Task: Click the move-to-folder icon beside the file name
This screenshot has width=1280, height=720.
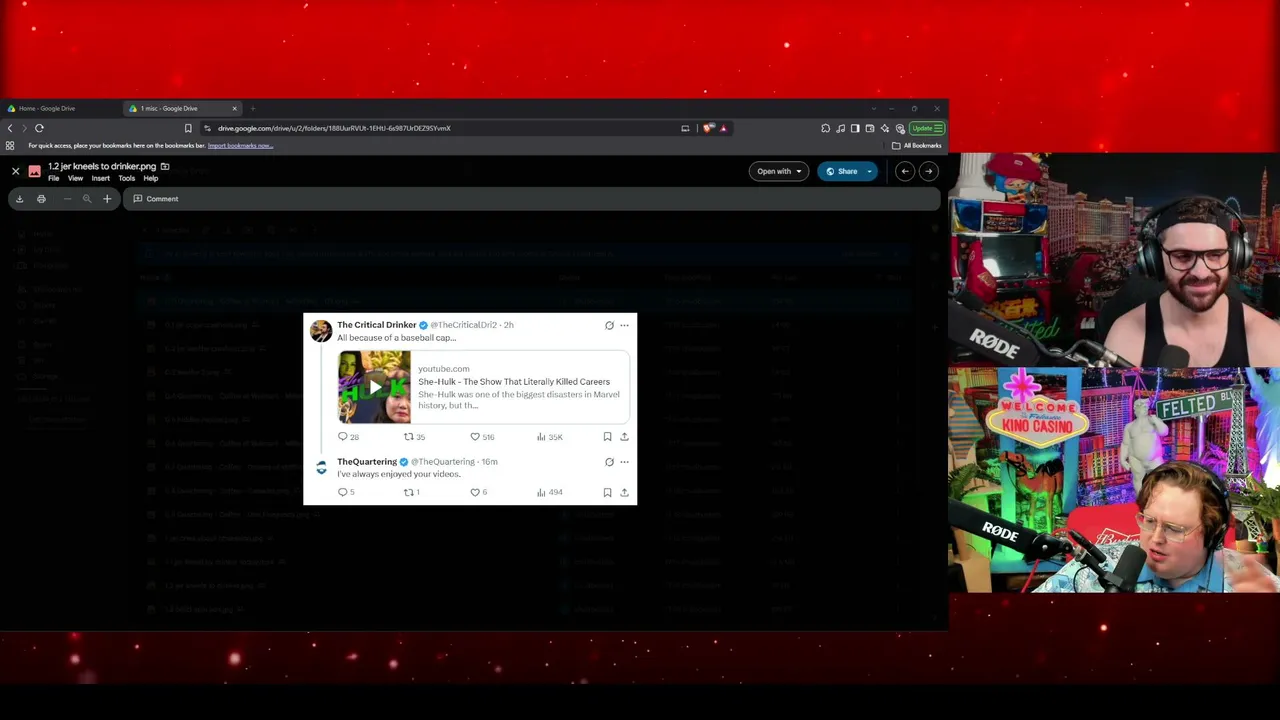Action: point(165,166)
